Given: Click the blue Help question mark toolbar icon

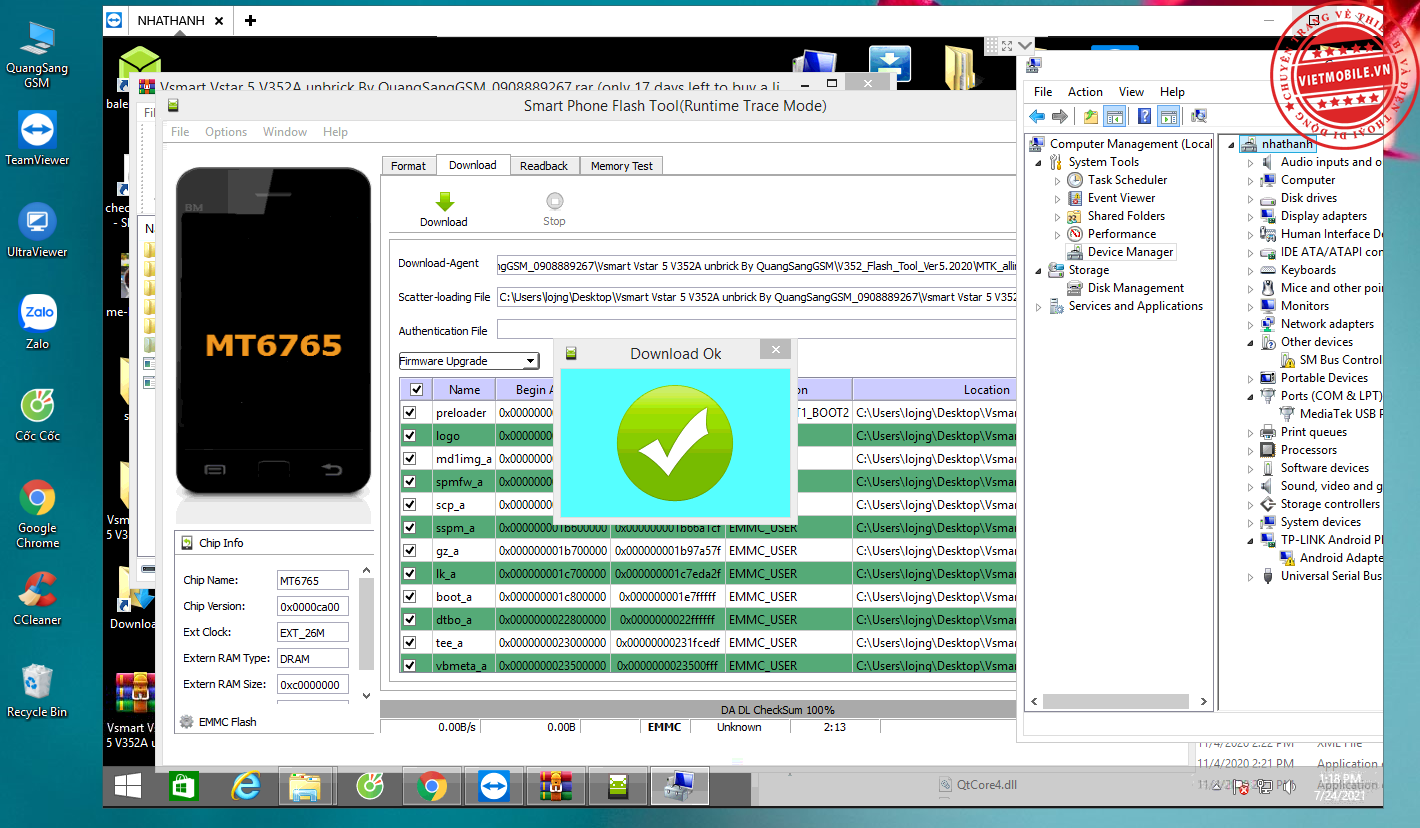Looking at the screenshot, I should pos(1144,117).
